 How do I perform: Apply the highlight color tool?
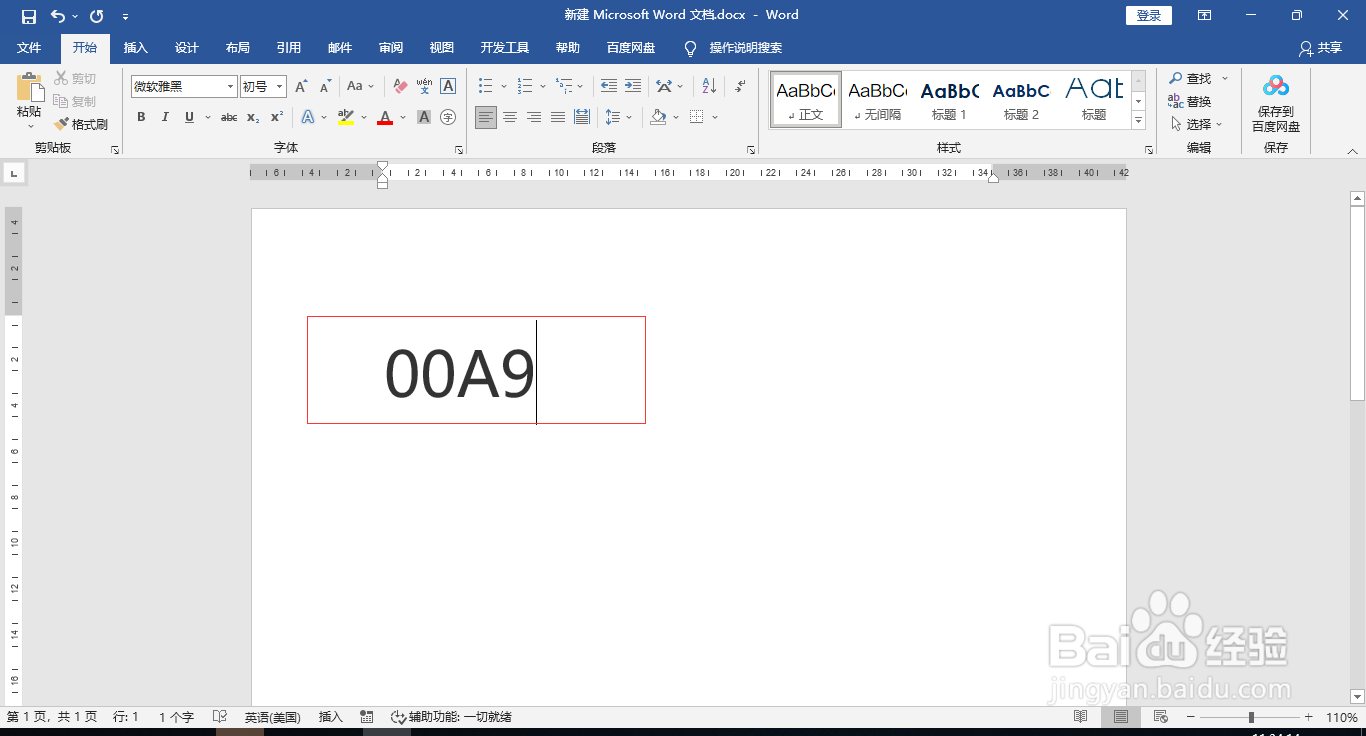coord(347,118)
